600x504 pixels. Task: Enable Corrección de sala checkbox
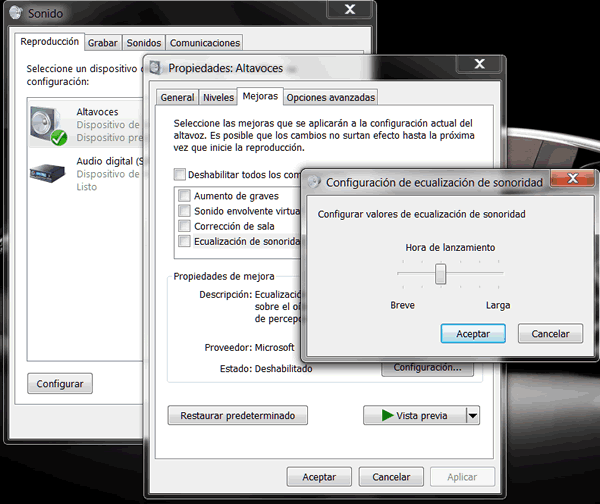[x=184, y=226]
